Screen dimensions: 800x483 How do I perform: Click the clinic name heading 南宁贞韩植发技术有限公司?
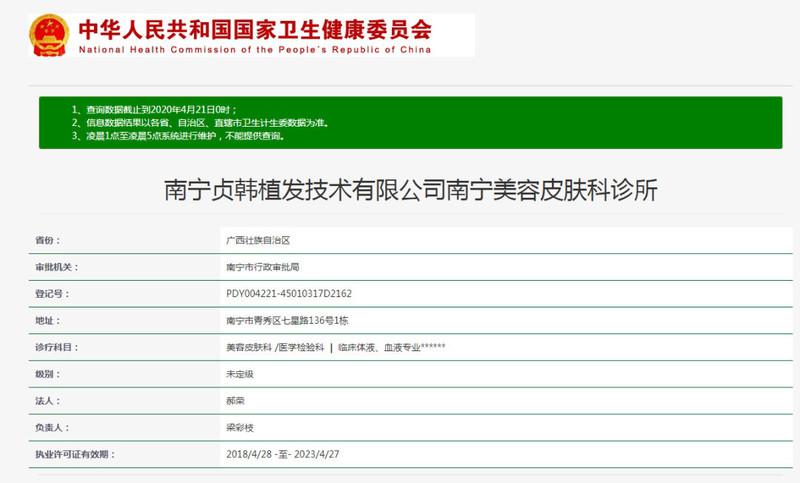pyautogui.click(x=410, y=190)
